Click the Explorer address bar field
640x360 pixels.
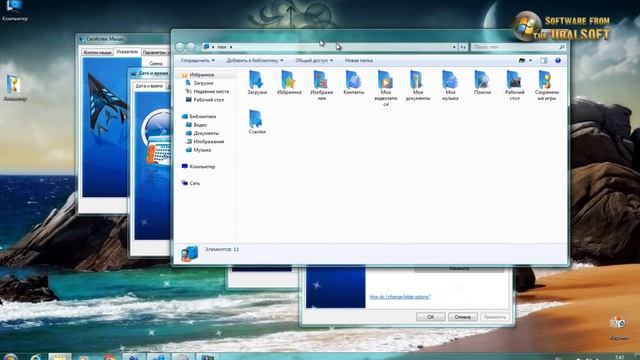329,47
